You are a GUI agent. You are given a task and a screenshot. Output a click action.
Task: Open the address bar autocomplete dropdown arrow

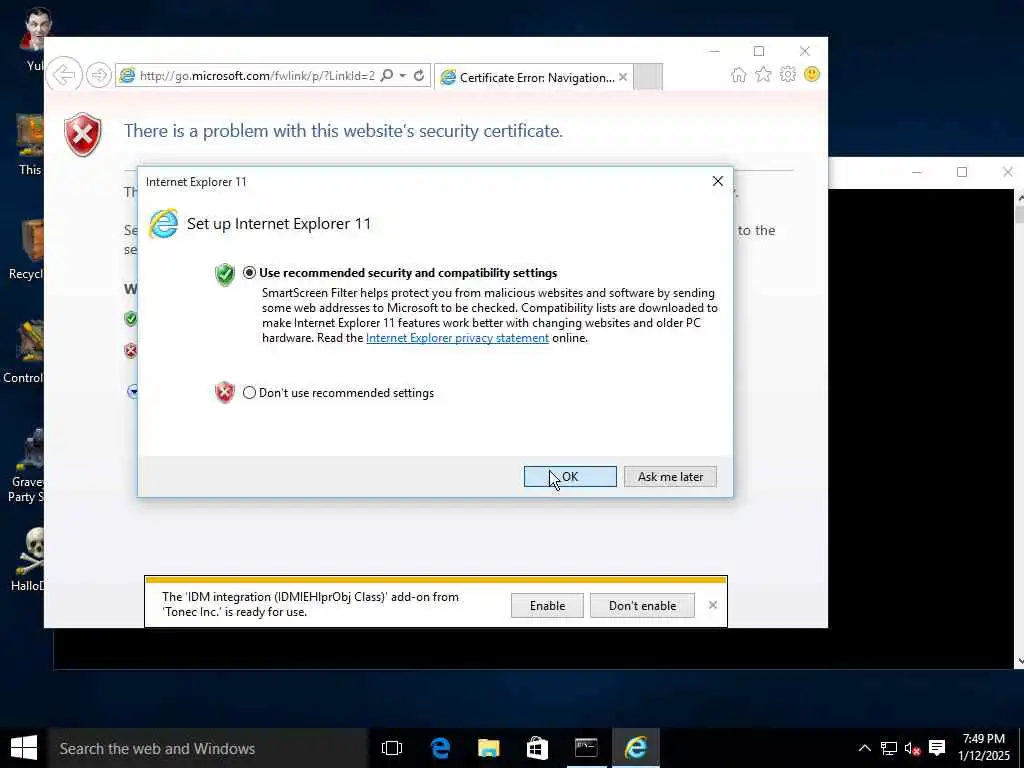tap(403, 76)
